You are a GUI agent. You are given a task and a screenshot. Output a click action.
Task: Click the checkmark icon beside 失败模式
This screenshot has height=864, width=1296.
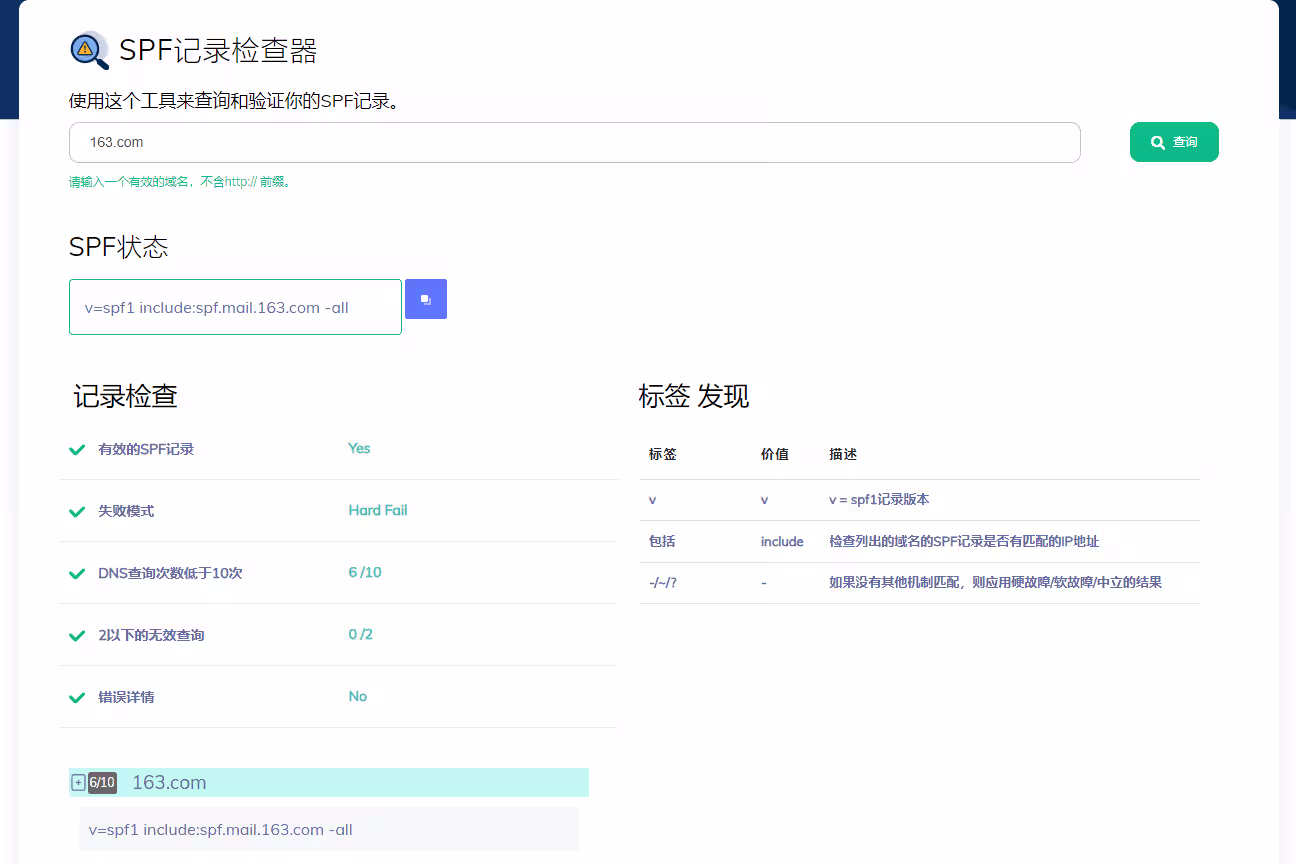(x=77, y=512)
